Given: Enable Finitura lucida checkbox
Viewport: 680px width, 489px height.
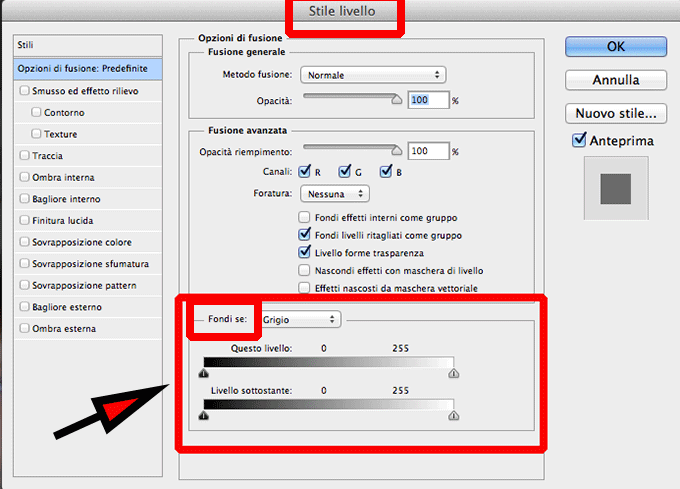Looking at the screenshot, I should point(25,220).
